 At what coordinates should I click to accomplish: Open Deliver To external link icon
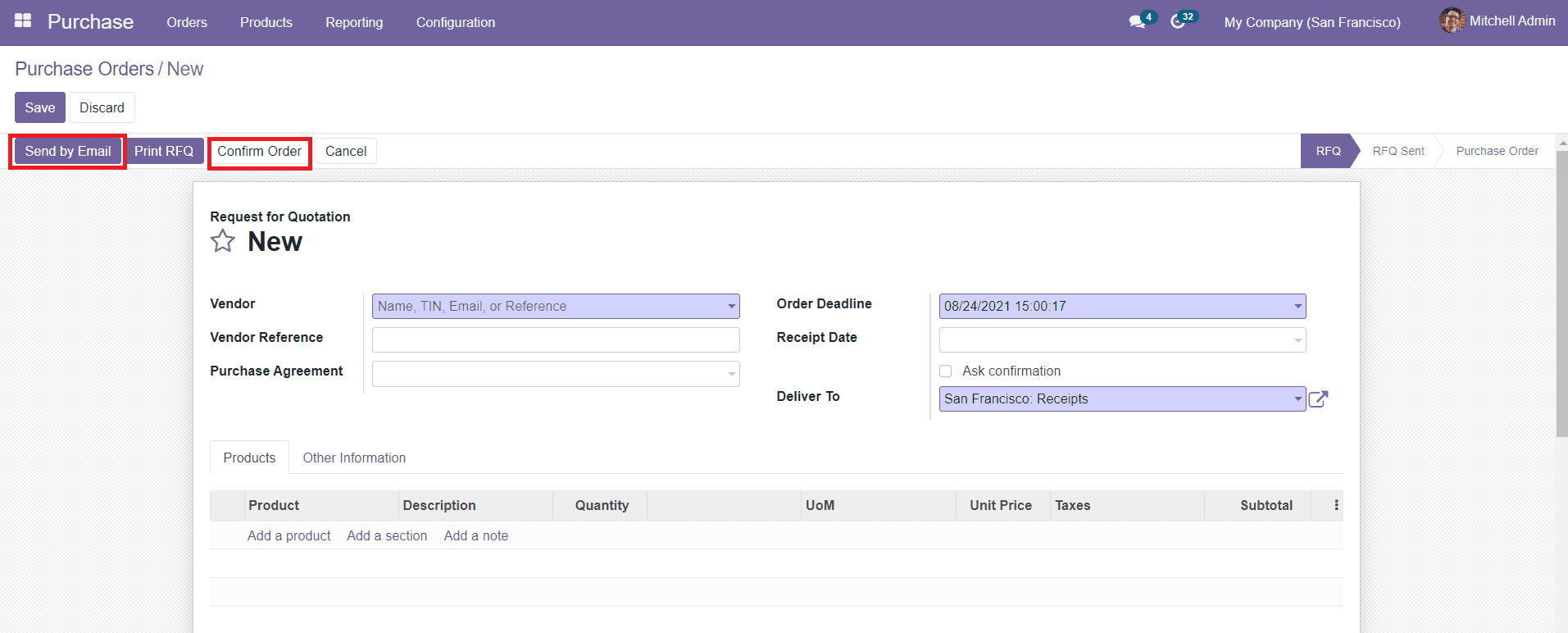tap(1318, 399)
